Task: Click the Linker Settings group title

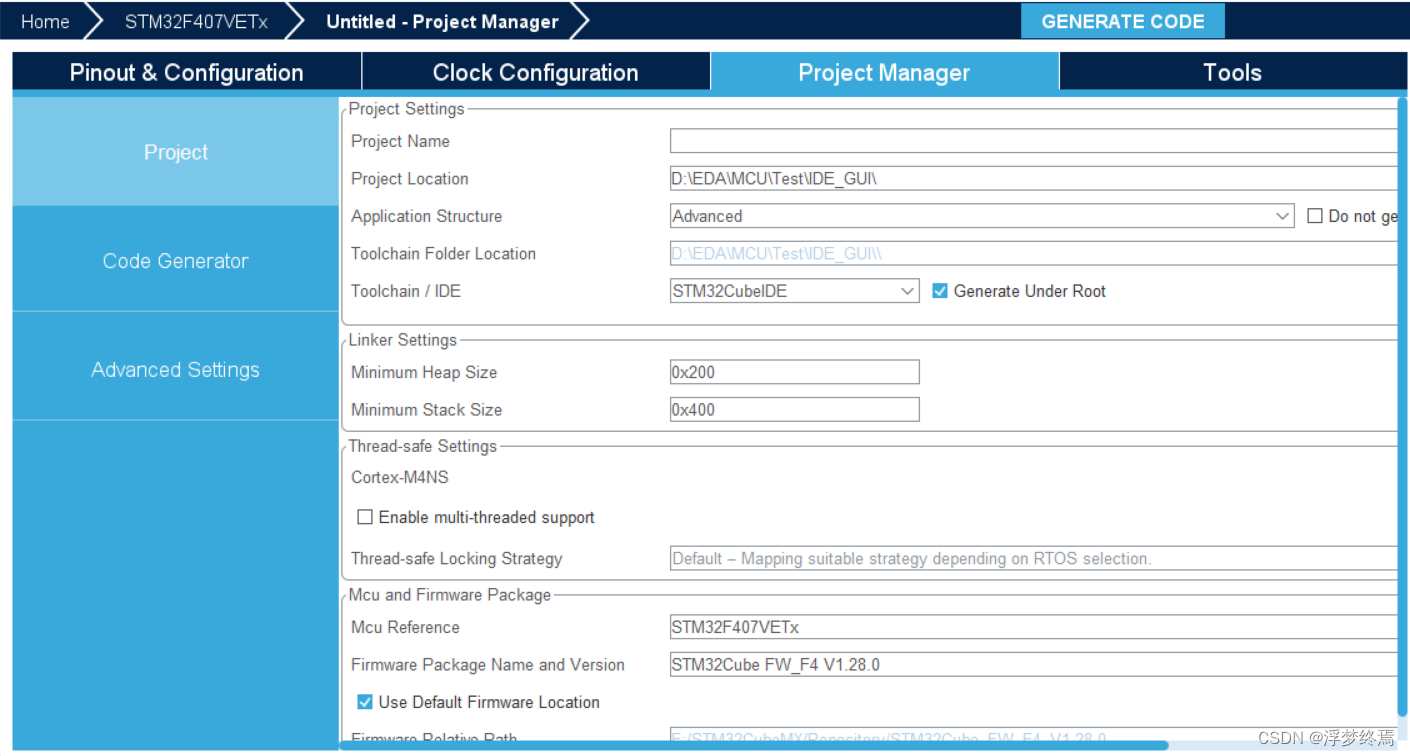Action: pos(403,340)
